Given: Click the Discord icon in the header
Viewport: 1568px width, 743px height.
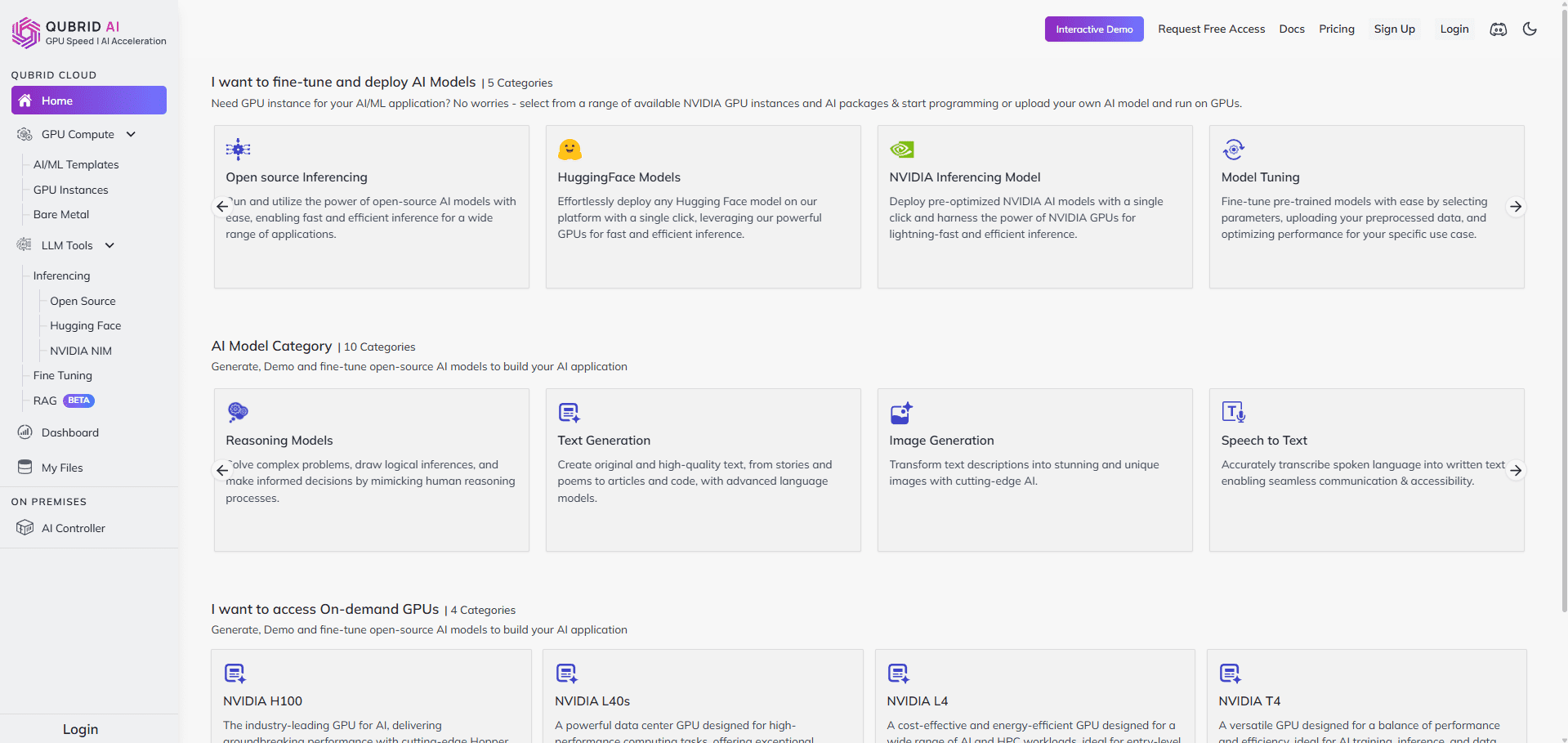Looking at the screenshot, I should tap(1498, 29).
